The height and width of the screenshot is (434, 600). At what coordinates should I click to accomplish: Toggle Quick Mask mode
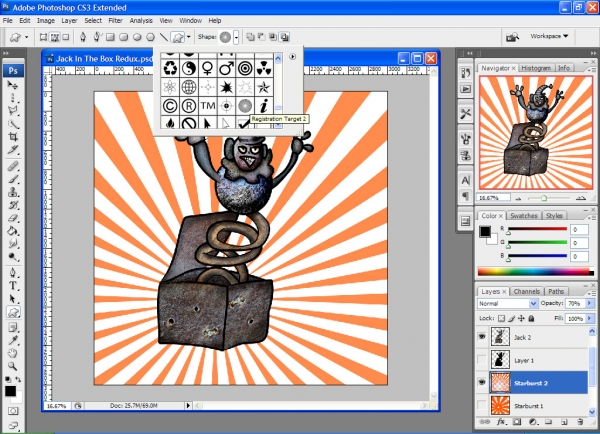click(13, 411)
